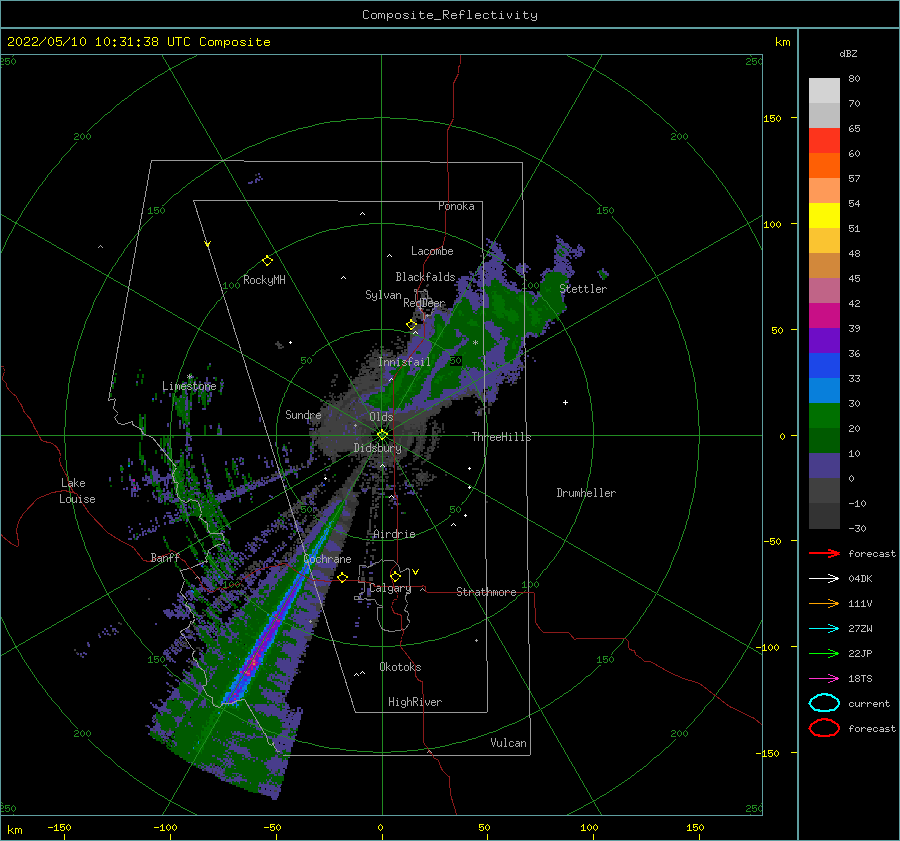Click the yellow diamond marker below Cochrane
The height and width of the screenshot is (841, 900).
[x=342, y=577]
